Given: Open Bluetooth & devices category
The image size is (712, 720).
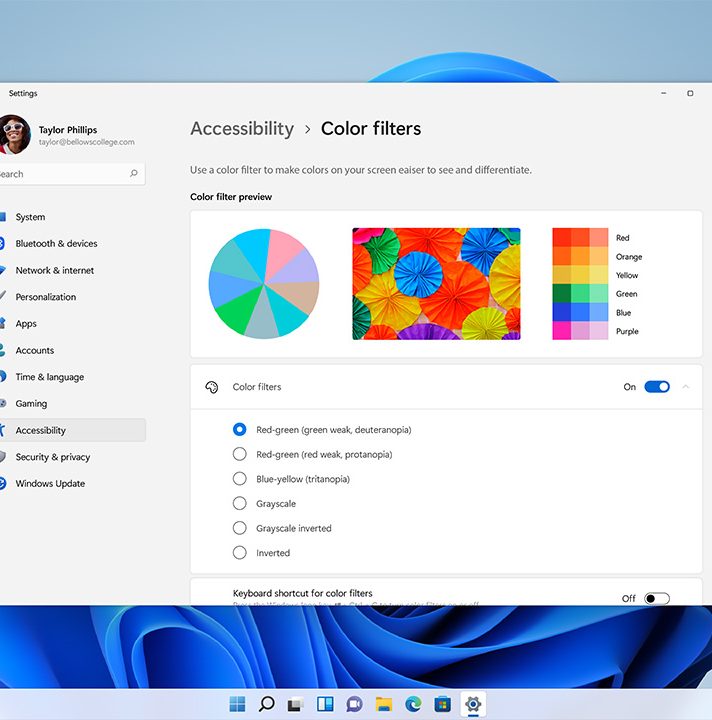Looking at the screenshot, I should (x=56, y=243).
